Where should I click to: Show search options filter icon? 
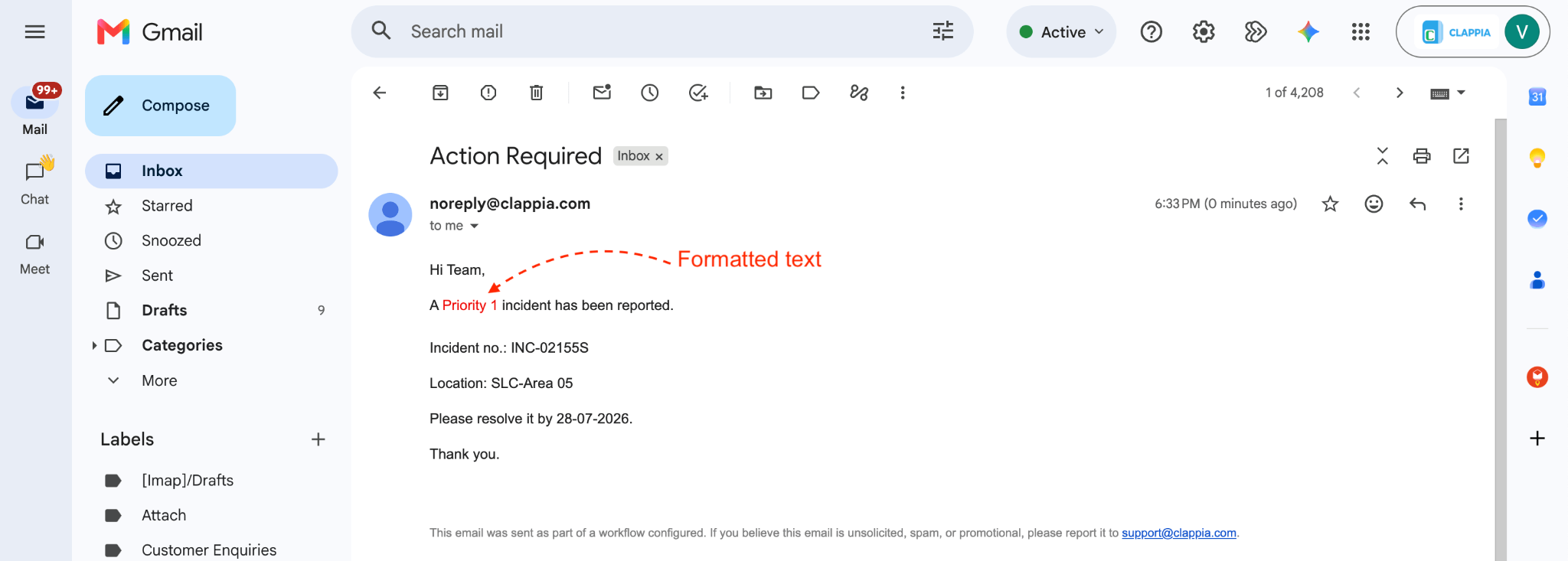click(942, 31)
